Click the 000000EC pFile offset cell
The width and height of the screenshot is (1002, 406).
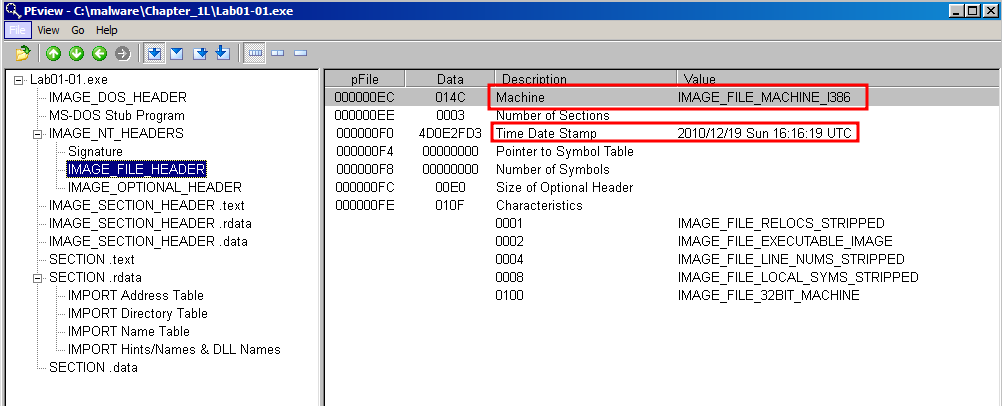click(x=365, y=98)
